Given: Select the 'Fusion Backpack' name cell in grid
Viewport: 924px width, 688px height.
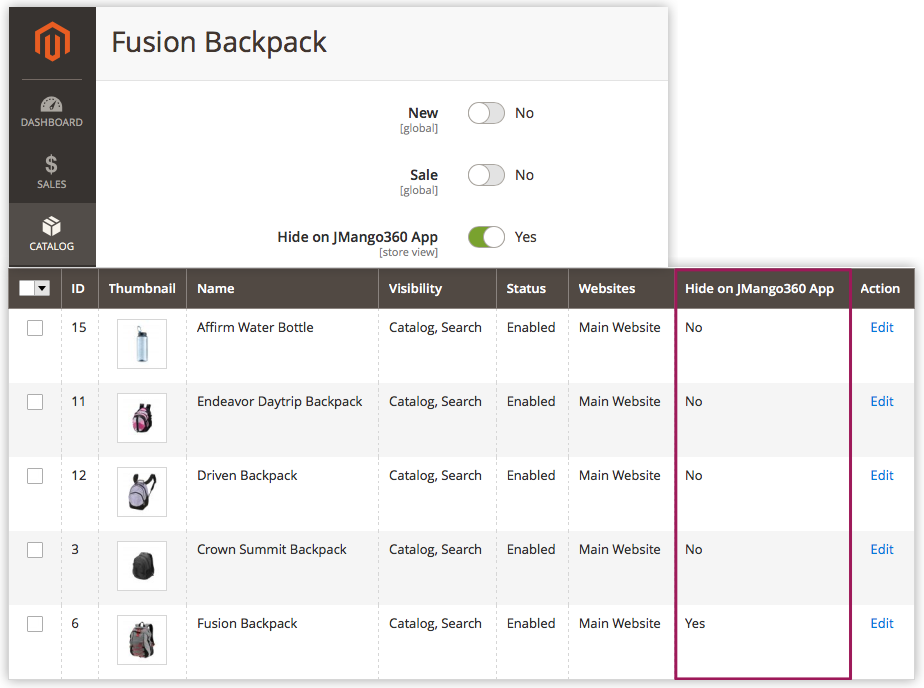Looking at the screenshot, I should click(x=247, y=623).
